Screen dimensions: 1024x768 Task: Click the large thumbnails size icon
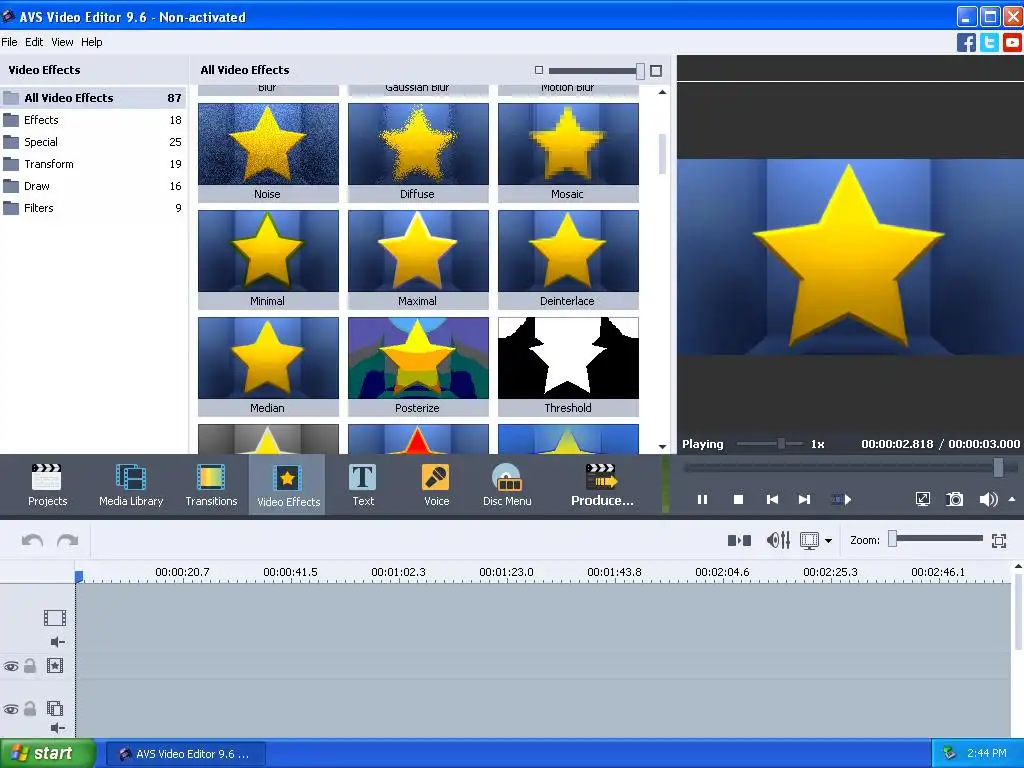tap(656, 71)
